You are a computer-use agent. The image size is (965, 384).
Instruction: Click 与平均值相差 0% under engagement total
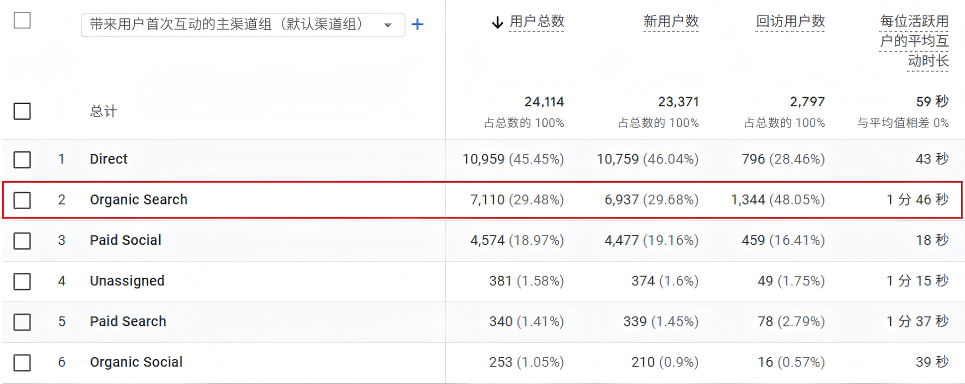pos(903,123)
